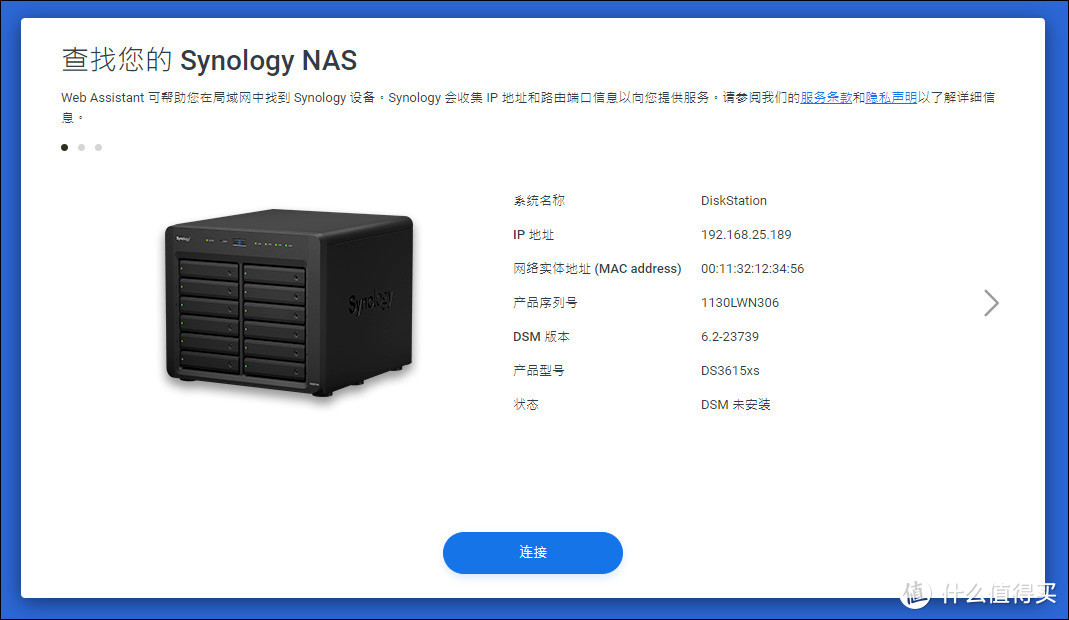Click the IP address value 192.168.25.189
This screenshot has height=620, width=1069.
pyautogui.click(x=746, y=235)
